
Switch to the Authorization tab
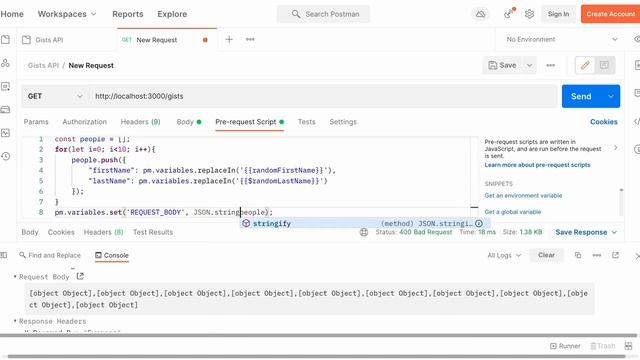(x=84, y=122)
